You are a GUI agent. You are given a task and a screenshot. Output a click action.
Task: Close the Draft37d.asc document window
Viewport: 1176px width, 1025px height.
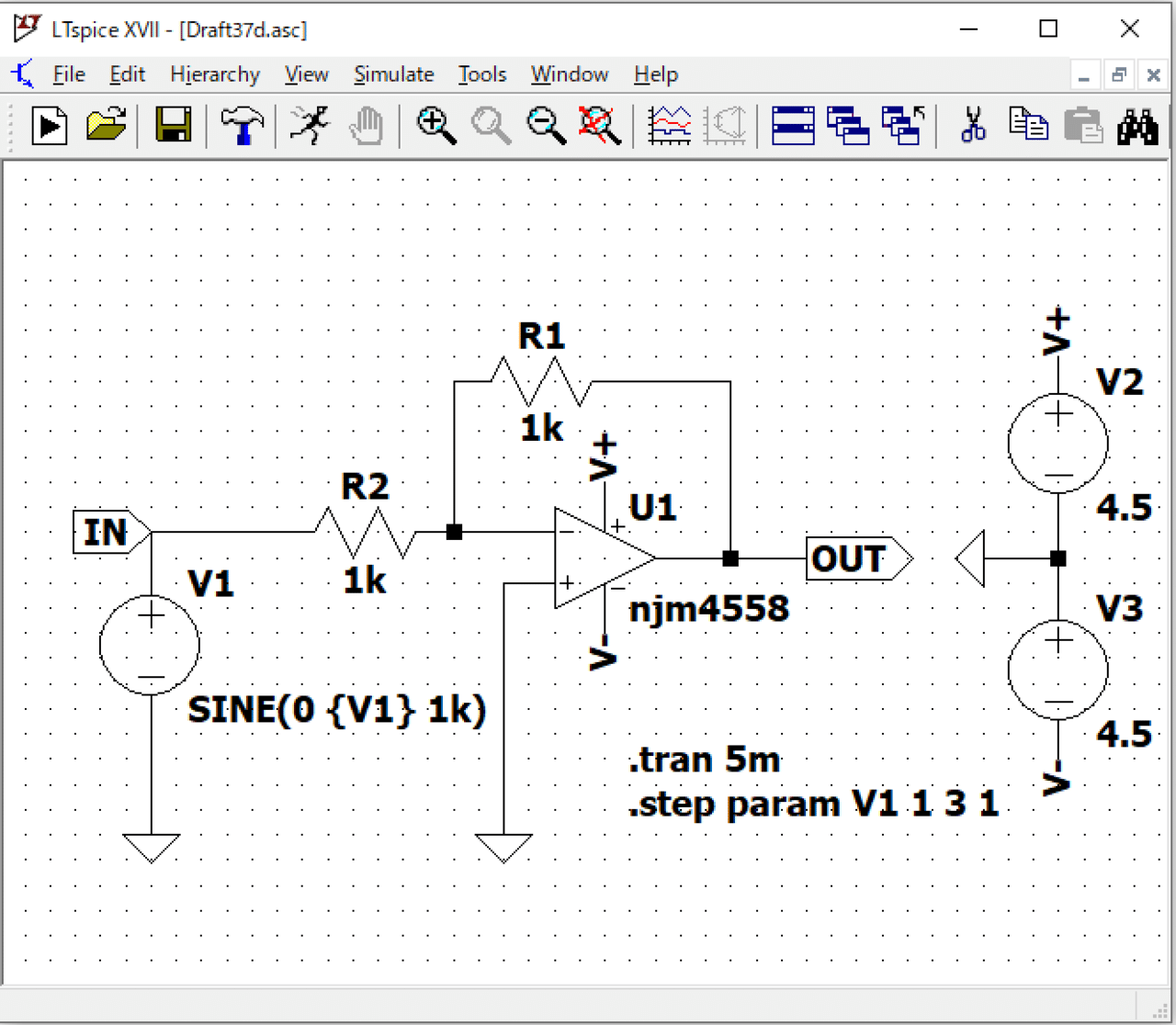tap(1153, 75)
